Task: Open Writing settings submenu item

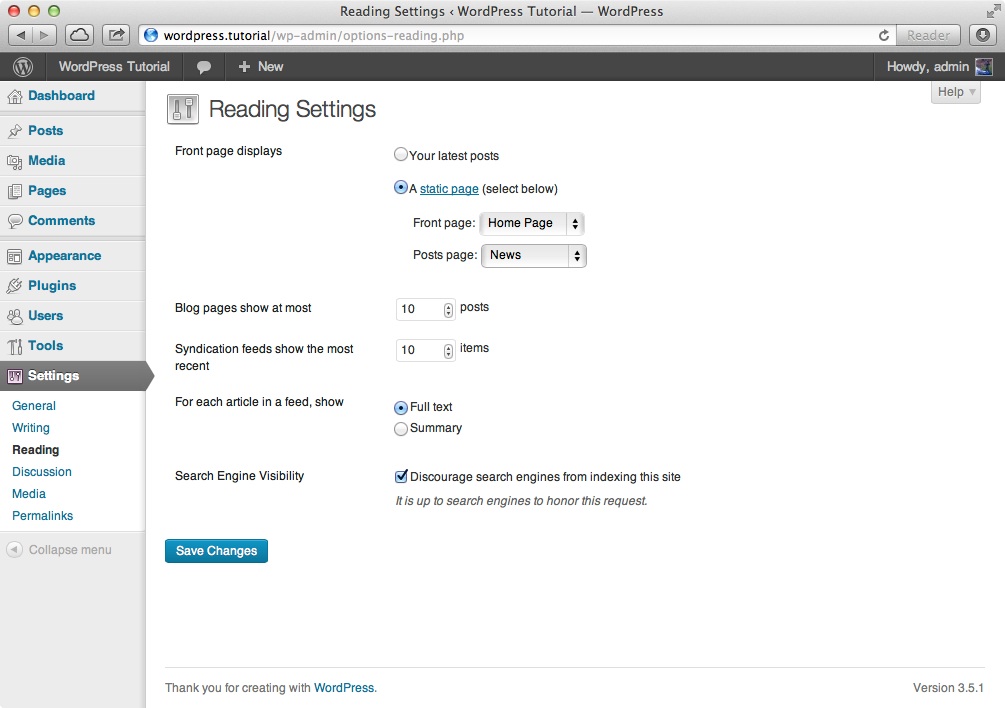Action: (31, 427)
